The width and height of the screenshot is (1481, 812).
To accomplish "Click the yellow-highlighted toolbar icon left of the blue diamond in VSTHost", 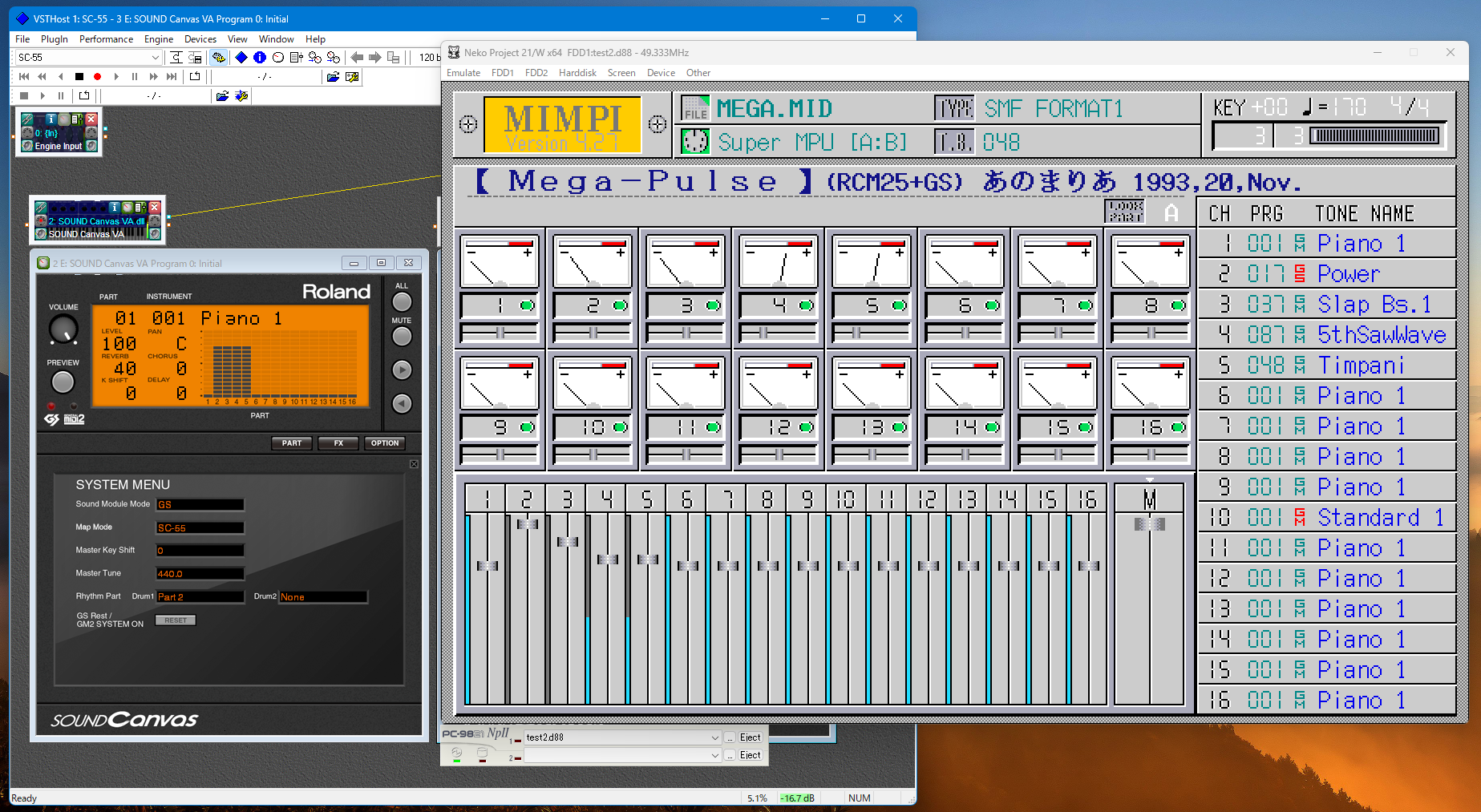I will pos(218,57).
